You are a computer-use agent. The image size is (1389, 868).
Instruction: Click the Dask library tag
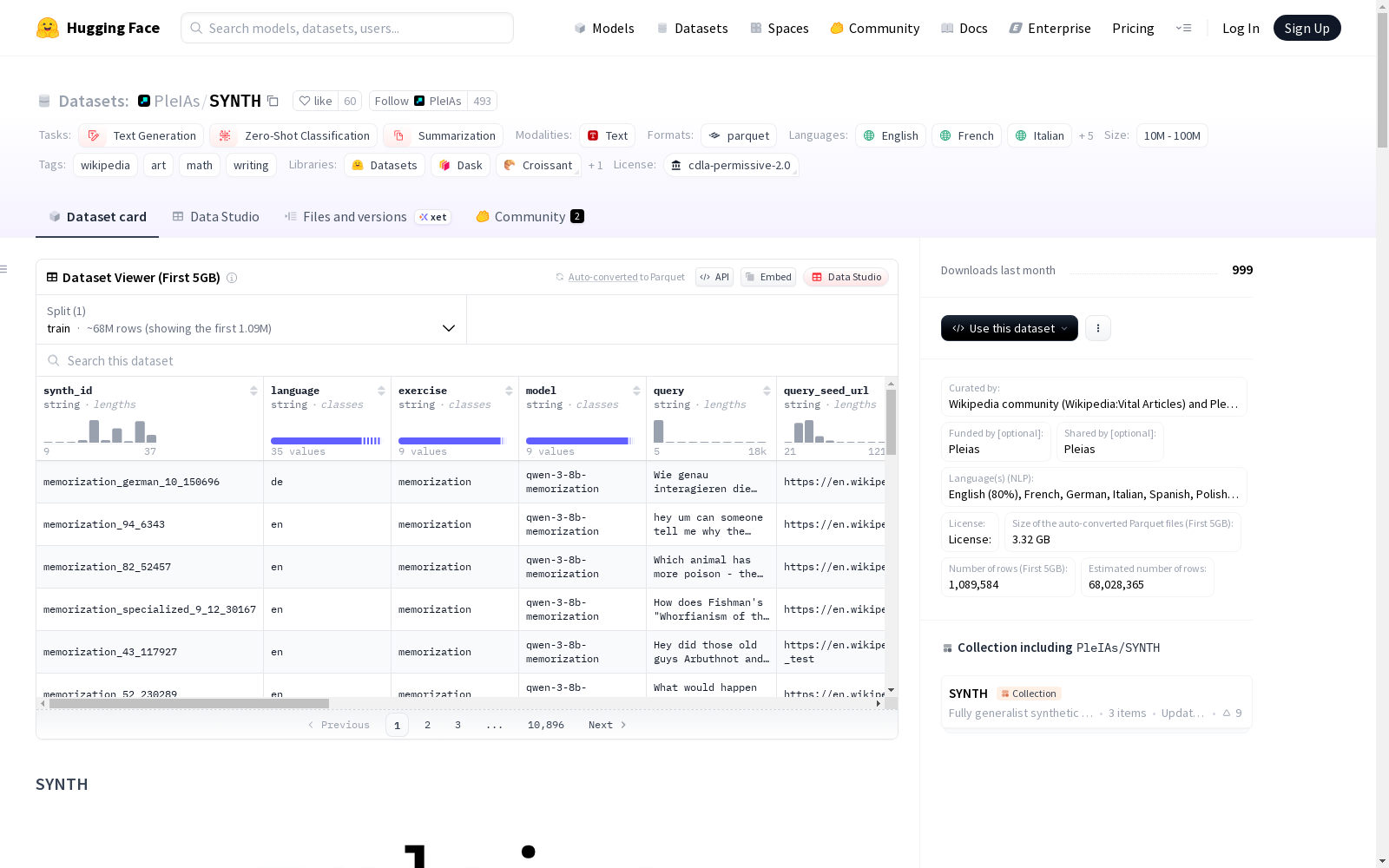[461, 165]
